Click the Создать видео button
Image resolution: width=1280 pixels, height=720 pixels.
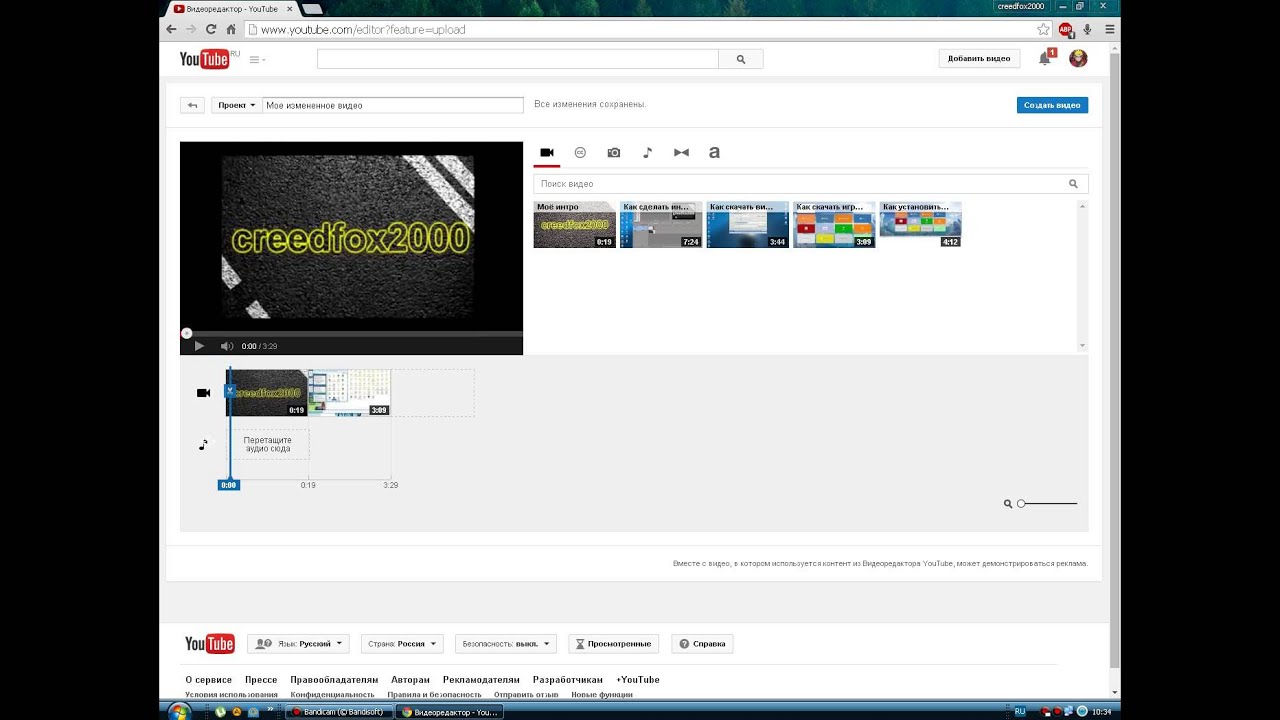point(1052,105)
